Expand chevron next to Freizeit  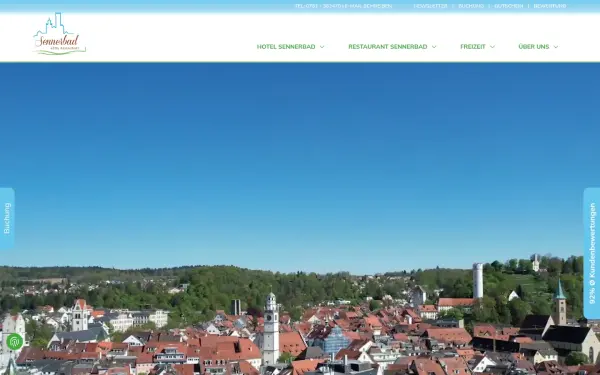492,47
